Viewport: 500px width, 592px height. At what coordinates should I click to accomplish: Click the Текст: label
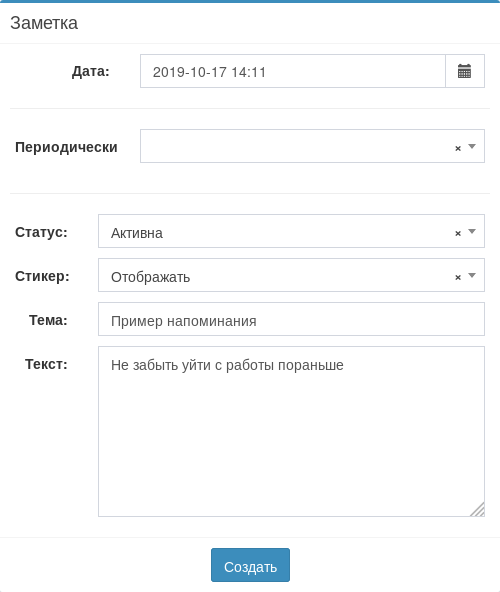coord(46,364)
